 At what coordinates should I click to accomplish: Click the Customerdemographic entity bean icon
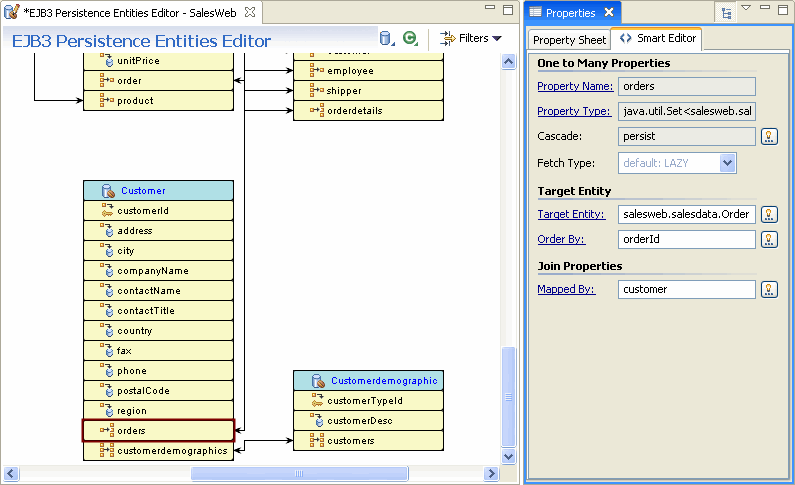click(318, 381)
